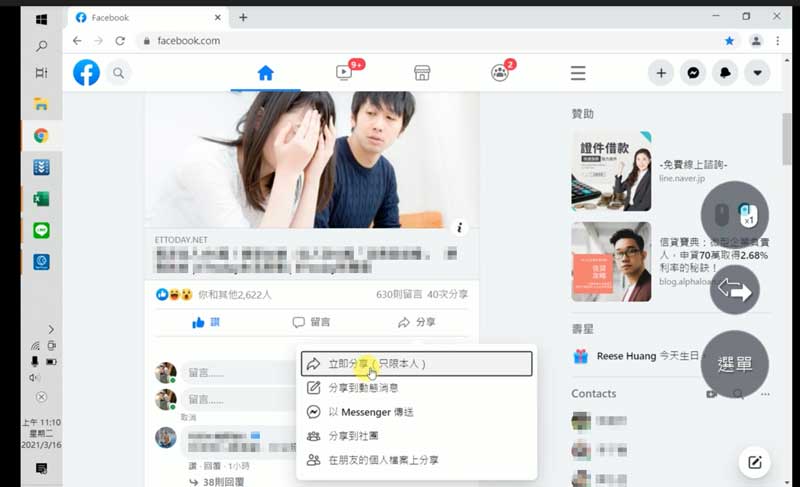The width and height of the screenshot is (800, 487).
Task: Click the 留言 comment button
Action: [311, 322]
